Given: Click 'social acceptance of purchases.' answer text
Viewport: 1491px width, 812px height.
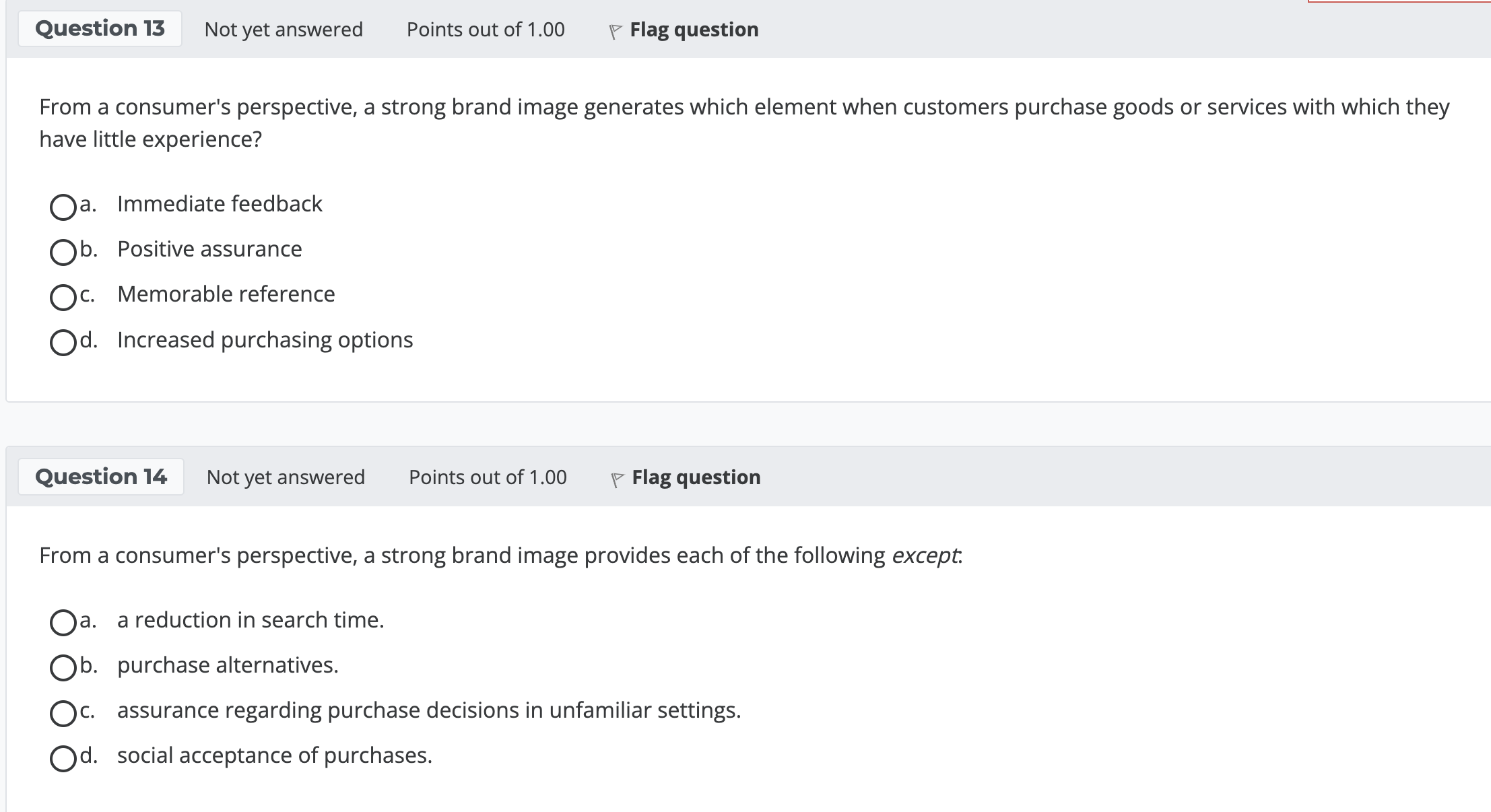Looking at the screenshot, I should [274, 755].
